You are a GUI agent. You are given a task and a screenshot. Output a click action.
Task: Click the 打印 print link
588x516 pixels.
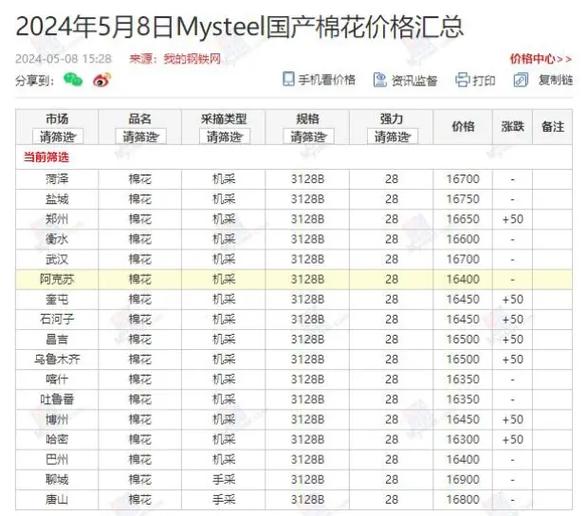(484, 80)
